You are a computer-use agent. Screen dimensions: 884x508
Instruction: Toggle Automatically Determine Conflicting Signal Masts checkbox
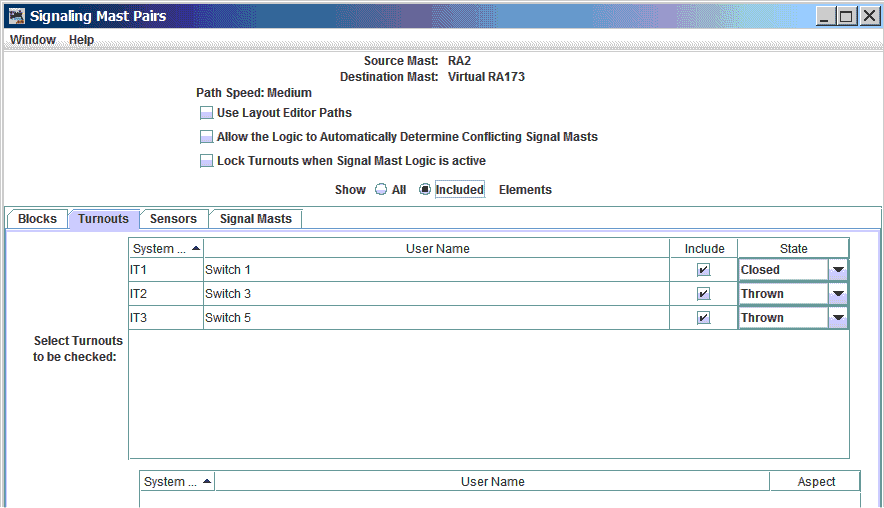[x=206, y=137]
